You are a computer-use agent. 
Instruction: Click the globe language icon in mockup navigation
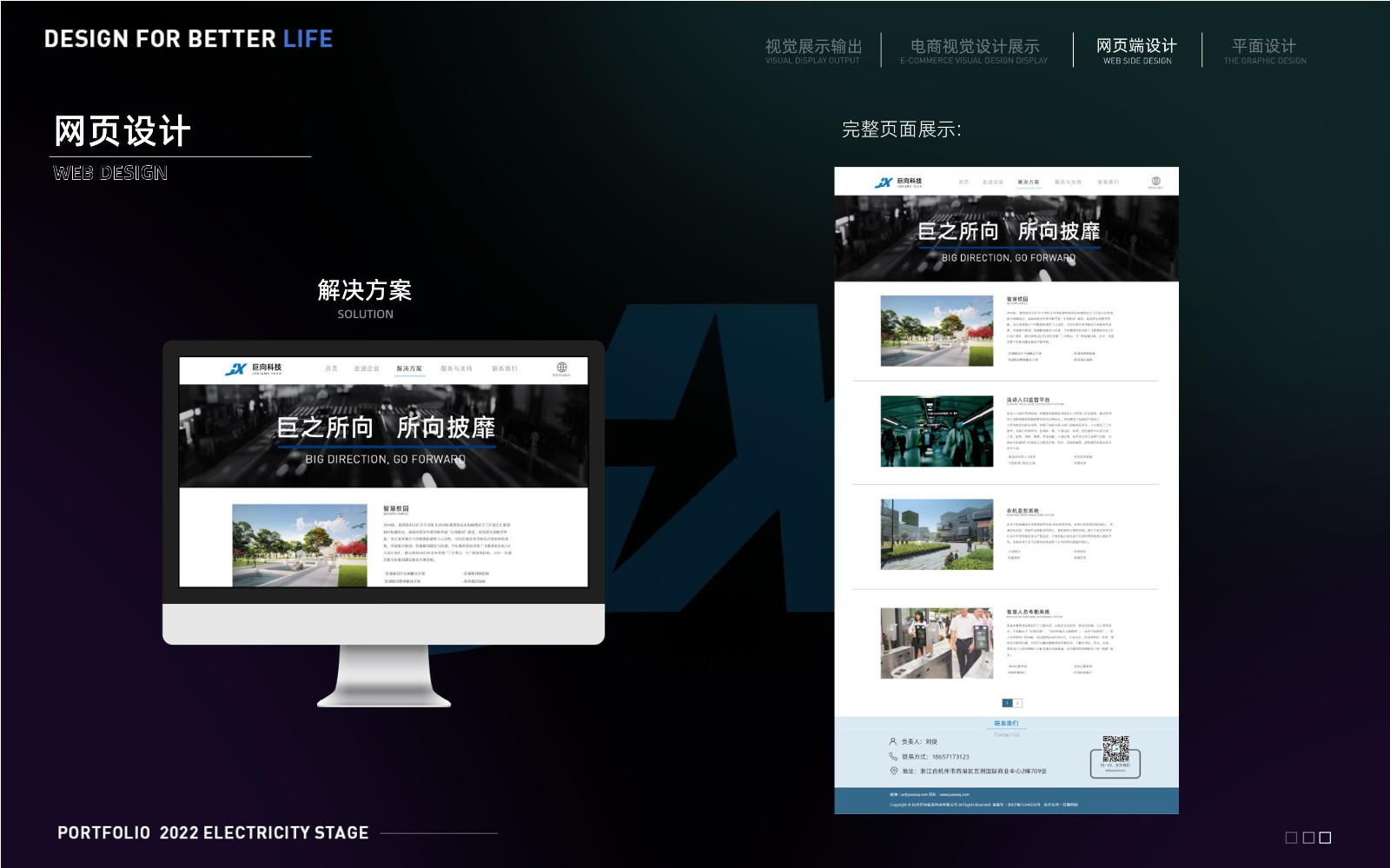1155,180
